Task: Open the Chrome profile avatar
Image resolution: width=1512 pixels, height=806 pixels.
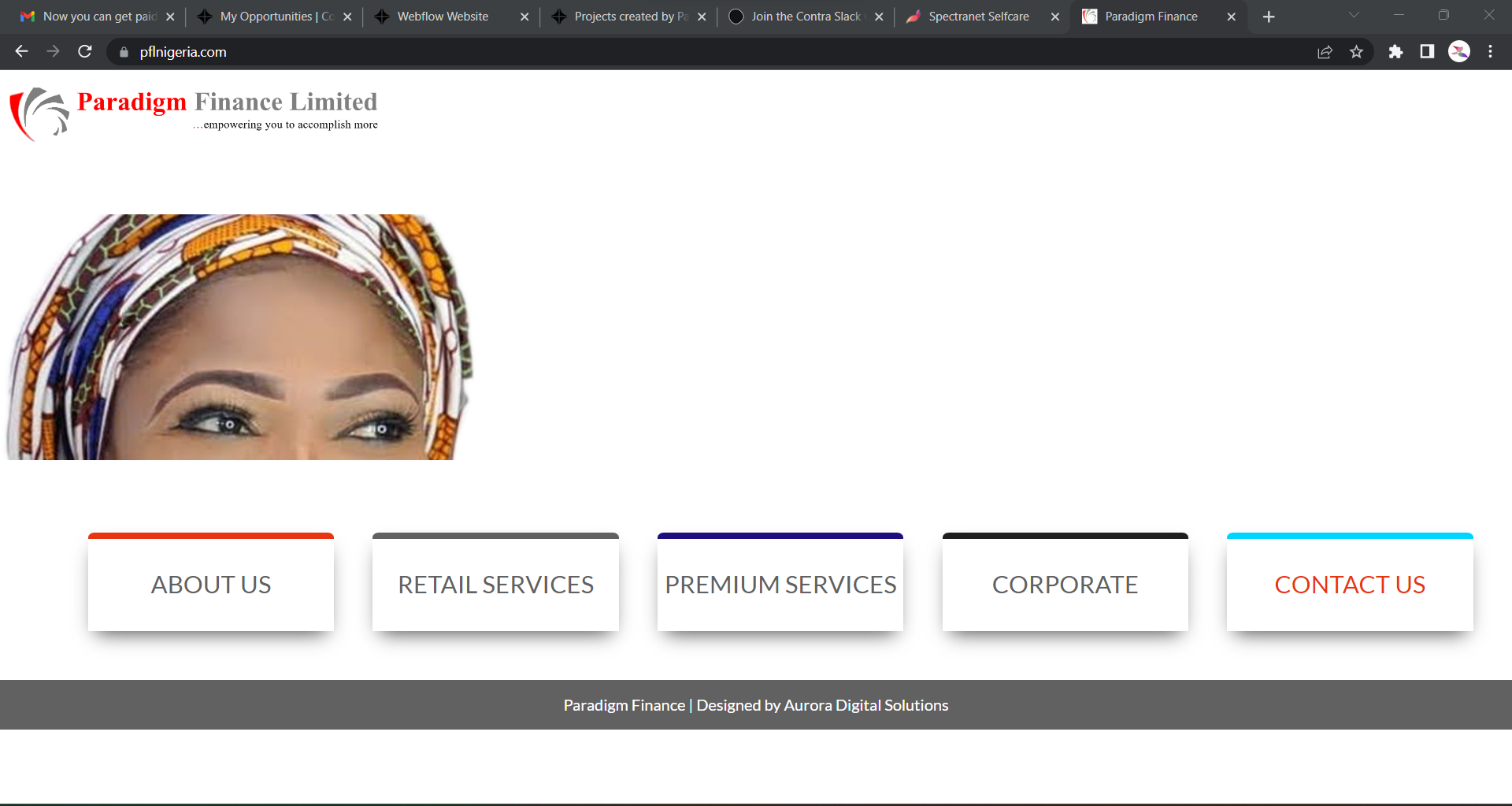Action: pyautogui.click(x=1459, y=52)
